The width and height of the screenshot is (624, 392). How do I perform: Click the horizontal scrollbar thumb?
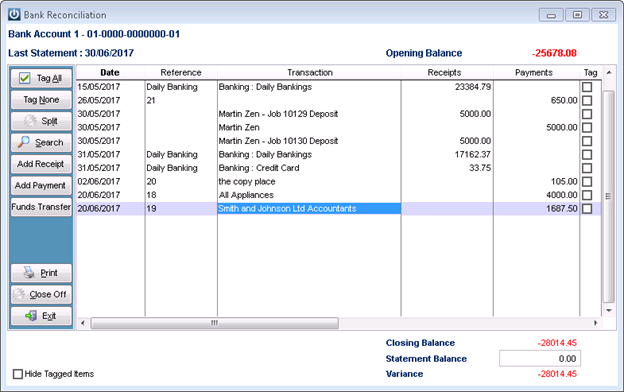pos(214,323)
